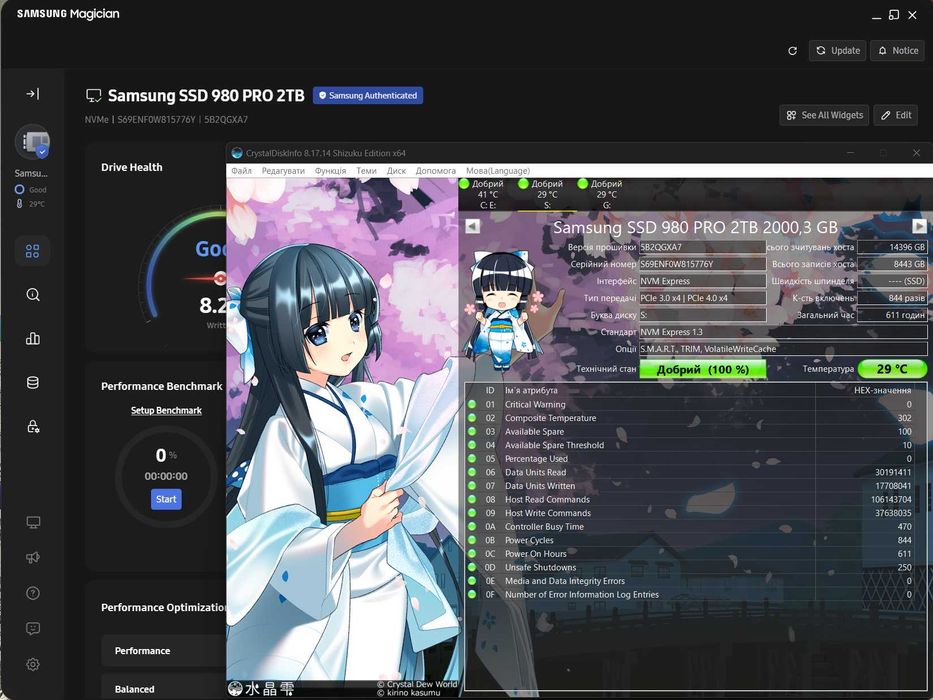The image size is (933, 700).
Task: Click total host reads value 14396 GB
Action: pos(892,247)
